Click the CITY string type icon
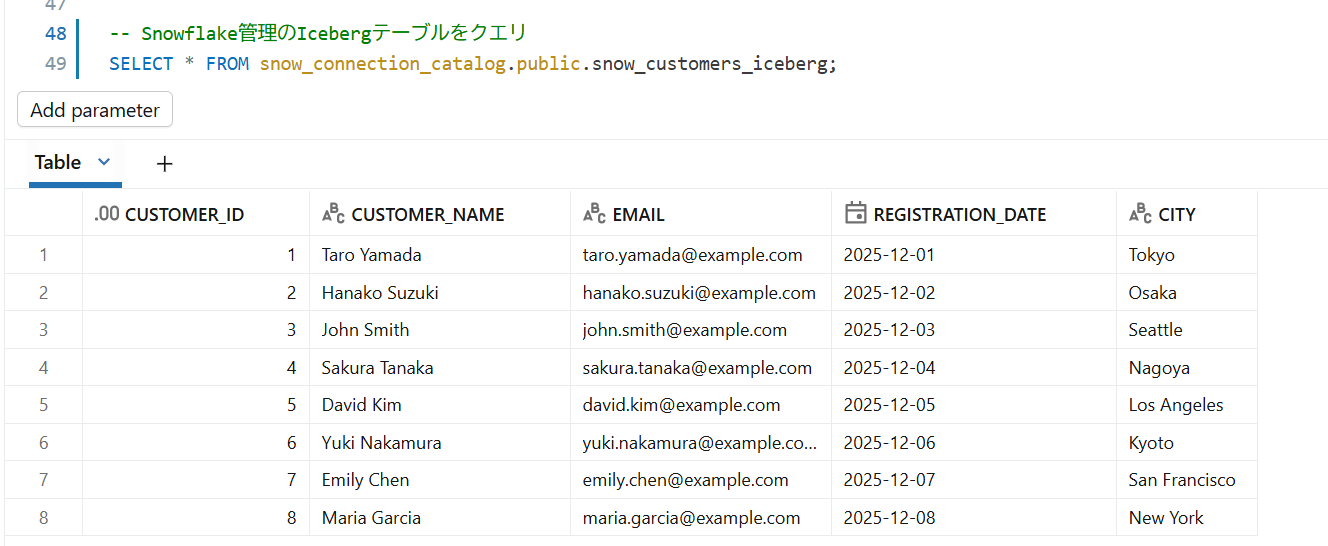1328x546 pixels. click(1140, 214)
